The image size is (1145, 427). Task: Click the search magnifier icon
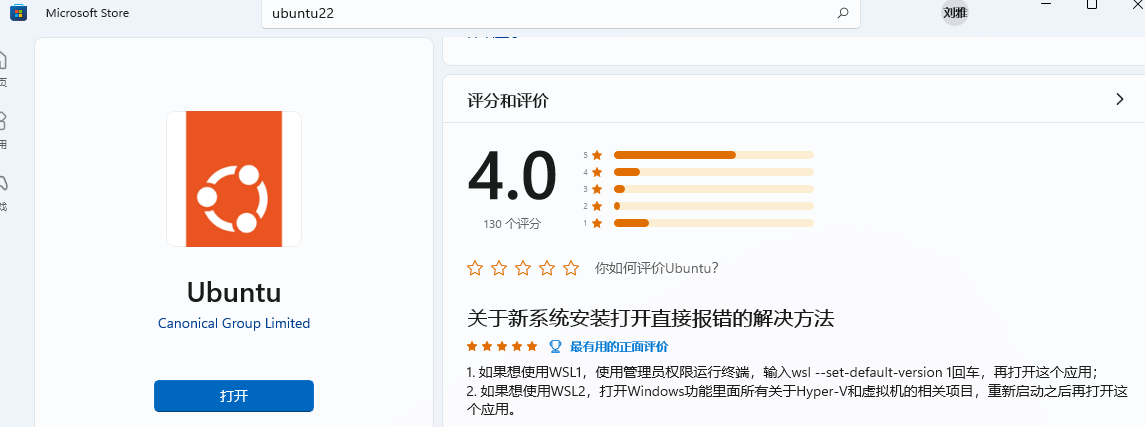point(843,13)
